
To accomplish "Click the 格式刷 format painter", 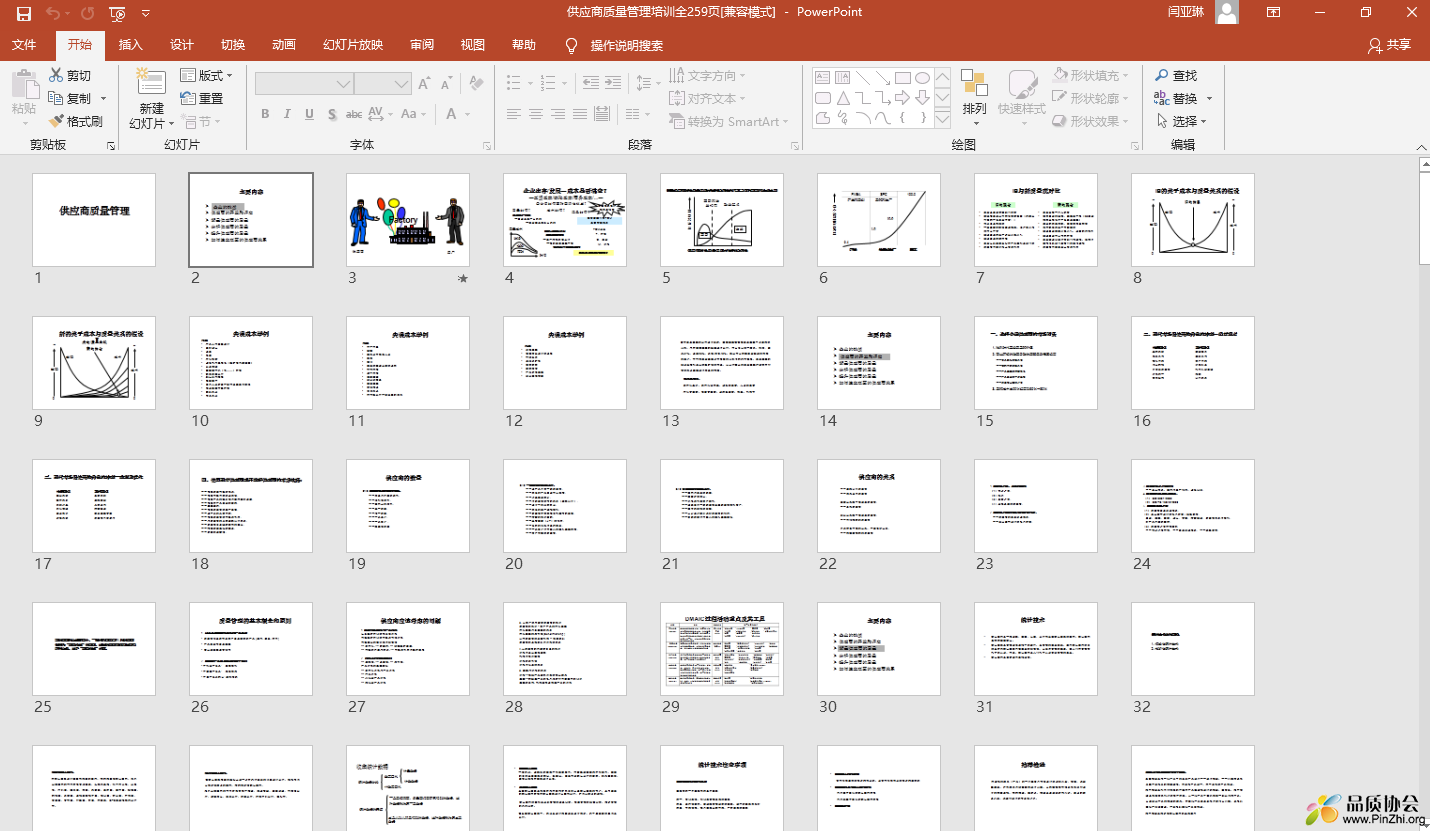I will (x=76, y=121).
